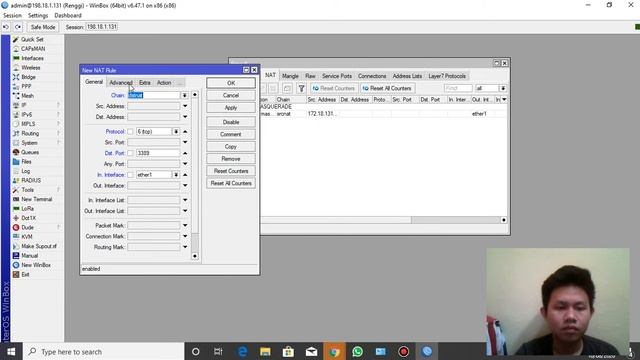Image resolution: width=640 pixels, height=360 pixels.
Task: Open WhatsApp from taskbar
Action: [x=358, y=351]
